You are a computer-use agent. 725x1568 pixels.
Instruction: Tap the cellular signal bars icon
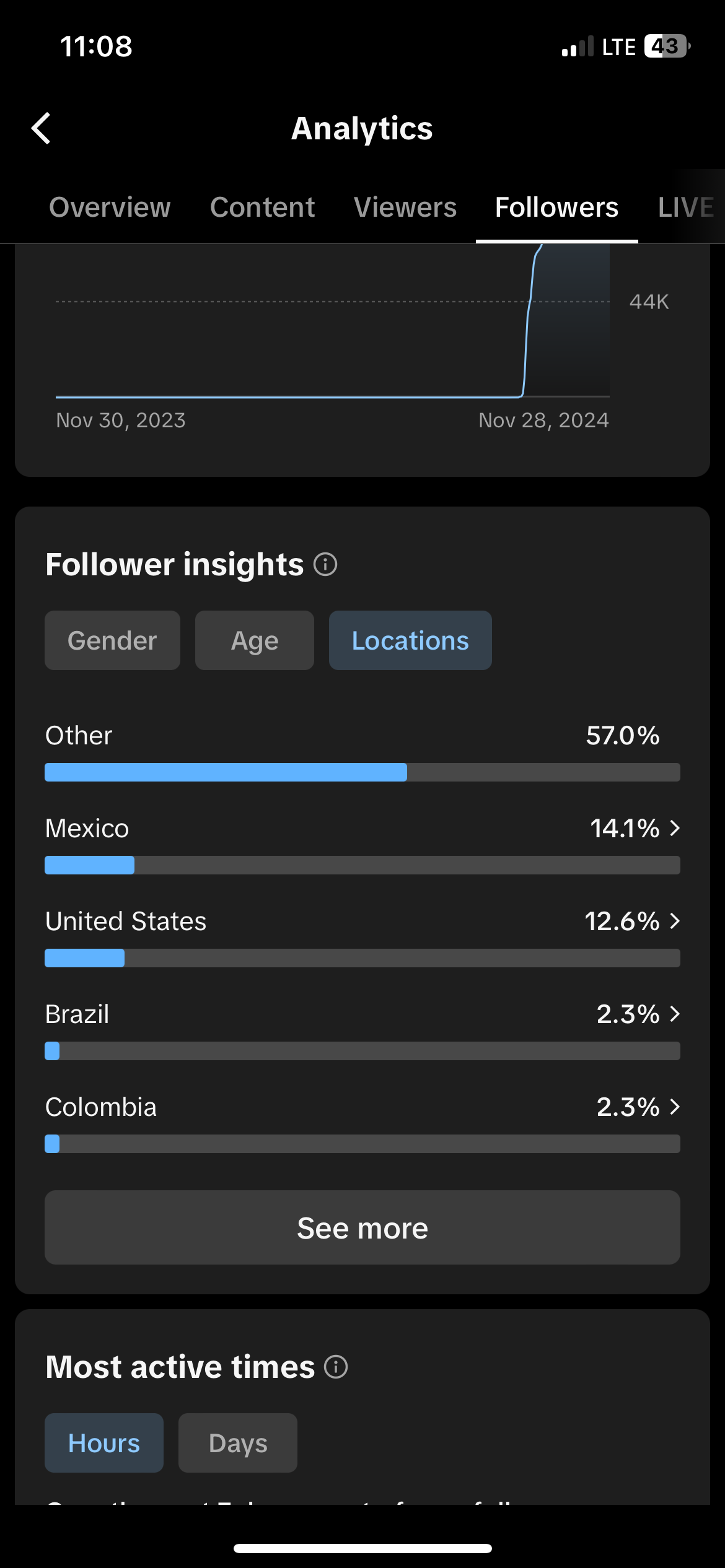[578, 46]
